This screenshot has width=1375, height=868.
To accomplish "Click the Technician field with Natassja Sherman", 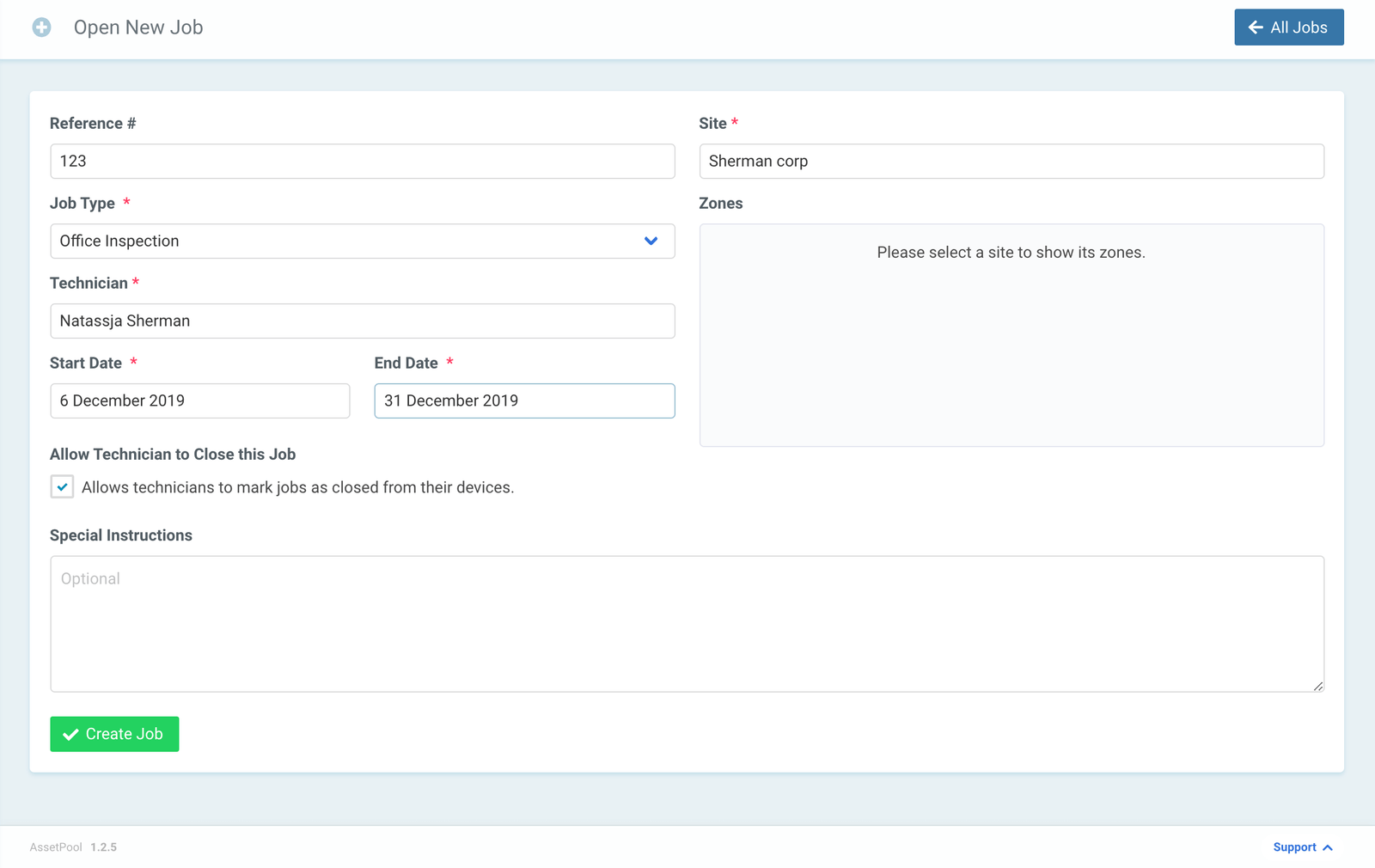I will pos(363,321).
